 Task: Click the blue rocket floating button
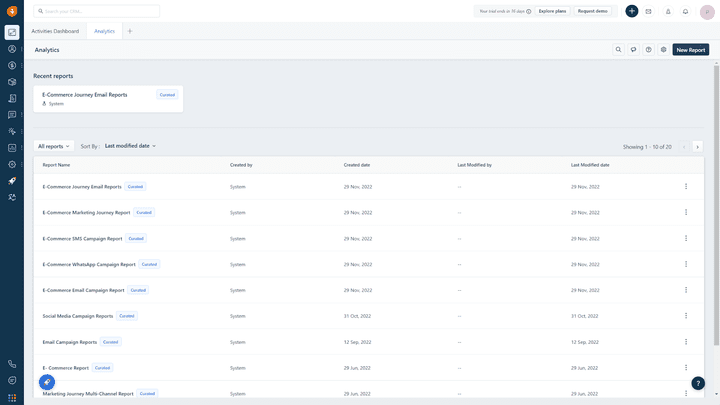(47, 382)
